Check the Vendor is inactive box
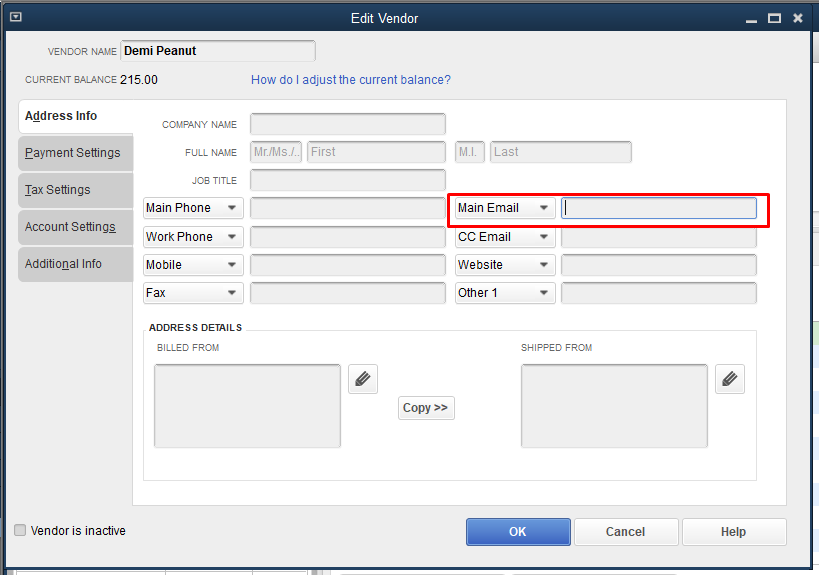The image size is (819, 575). pyautogui.click(x=20, y=530)
